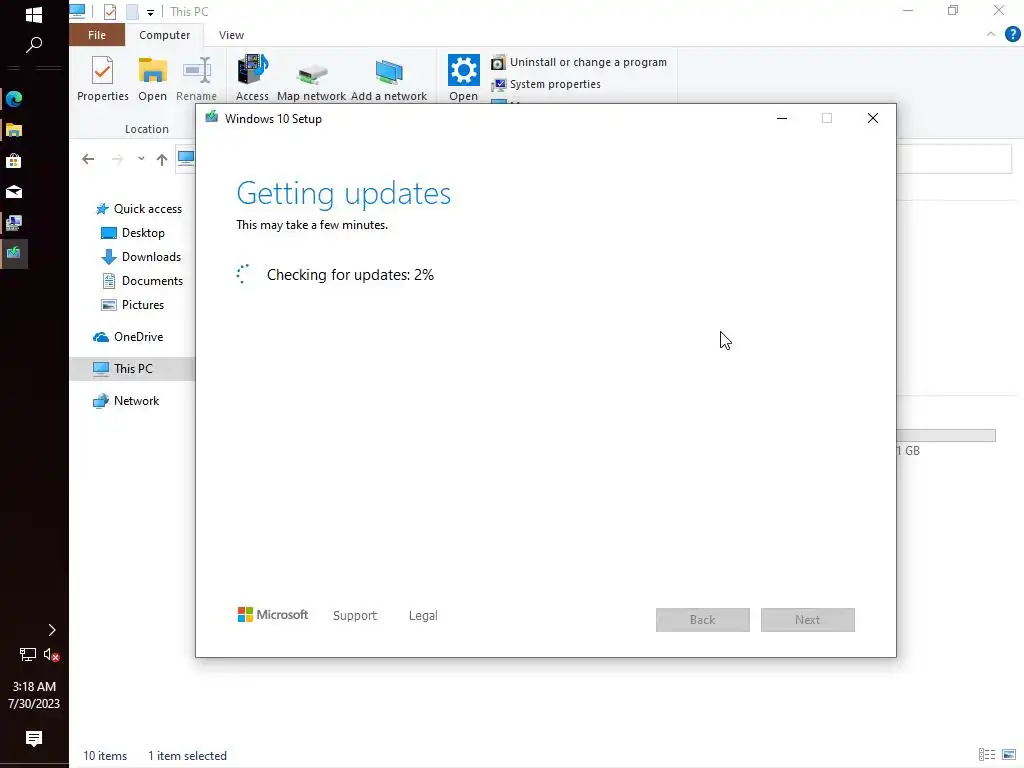
Task: Switch to the View ribbon tab
Action: pos(231,35)
